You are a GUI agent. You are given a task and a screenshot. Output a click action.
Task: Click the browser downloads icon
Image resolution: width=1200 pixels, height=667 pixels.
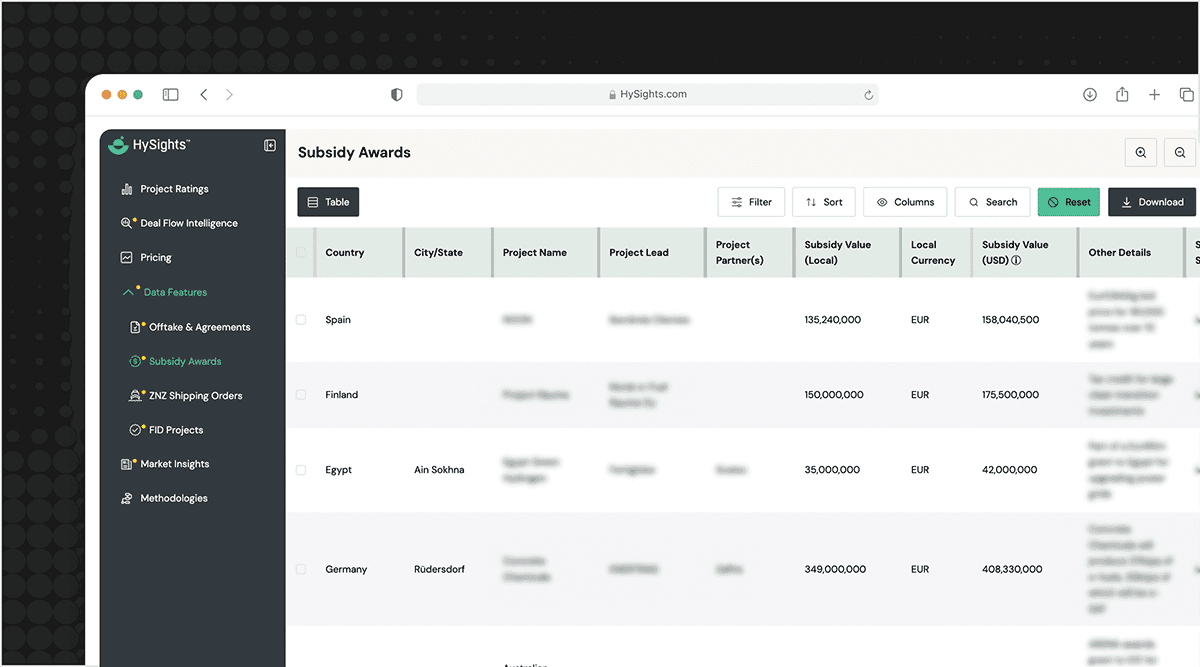pyautogui.click(x=1090, y=94)
